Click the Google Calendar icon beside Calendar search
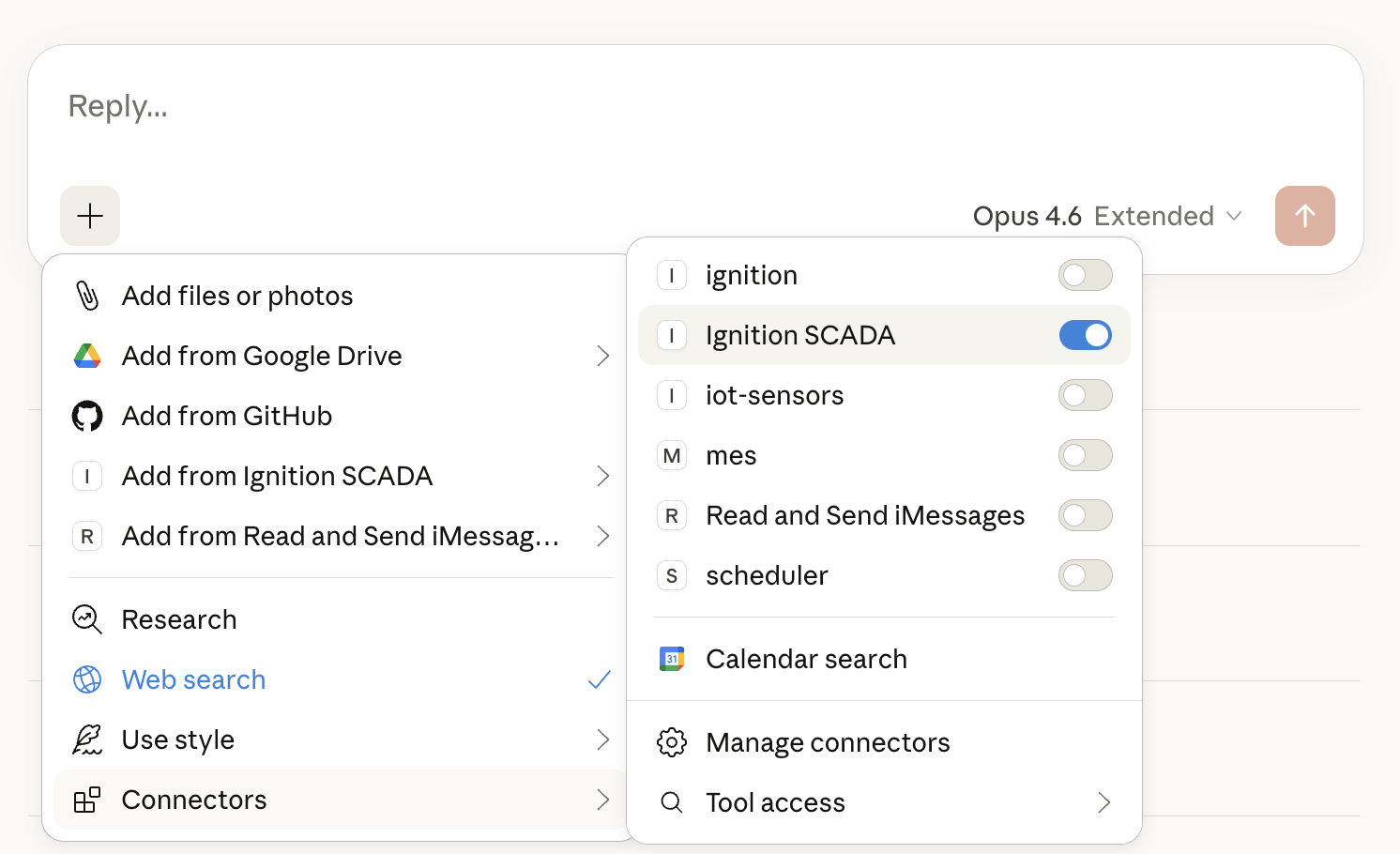The height and width of the screenshot is (854, 1400). [671, 659]
